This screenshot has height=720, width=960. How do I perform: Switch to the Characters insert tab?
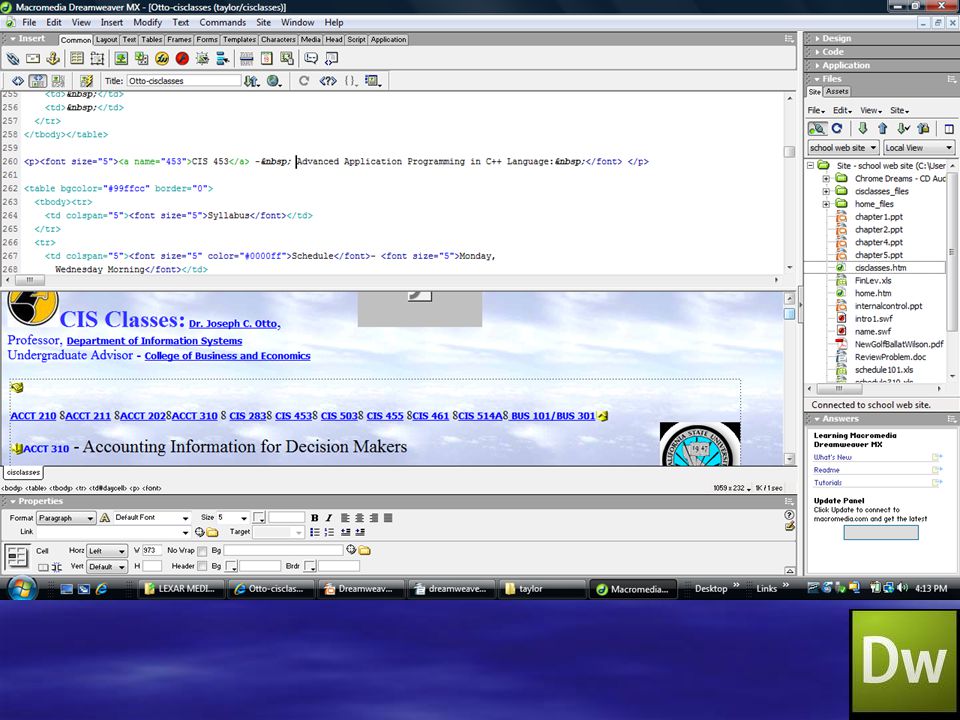click(x=278, y=40)
